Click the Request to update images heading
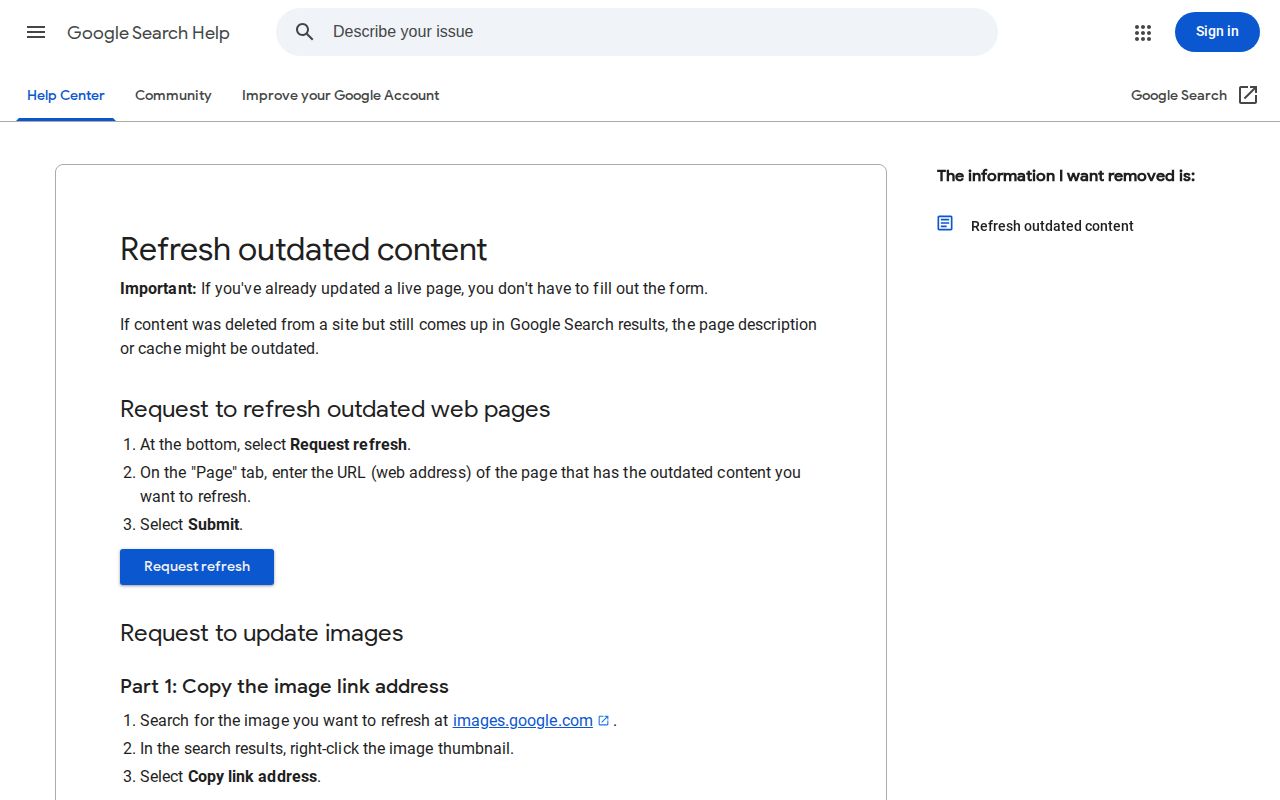The height and width of the screenshot is (800, 1280). point(262,633)
